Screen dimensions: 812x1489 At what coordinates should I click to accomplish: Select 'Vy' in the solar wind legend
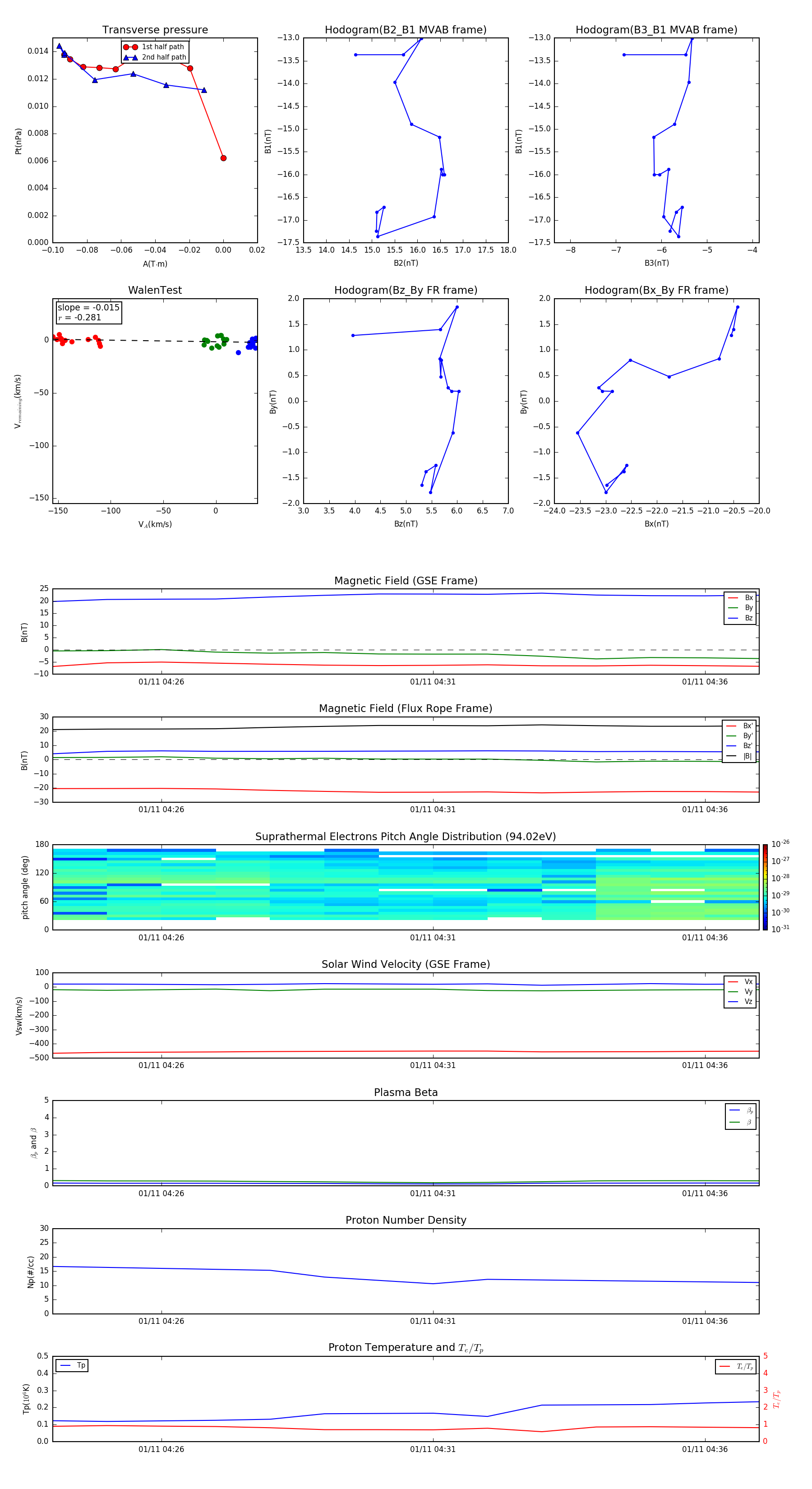(740, 992)
